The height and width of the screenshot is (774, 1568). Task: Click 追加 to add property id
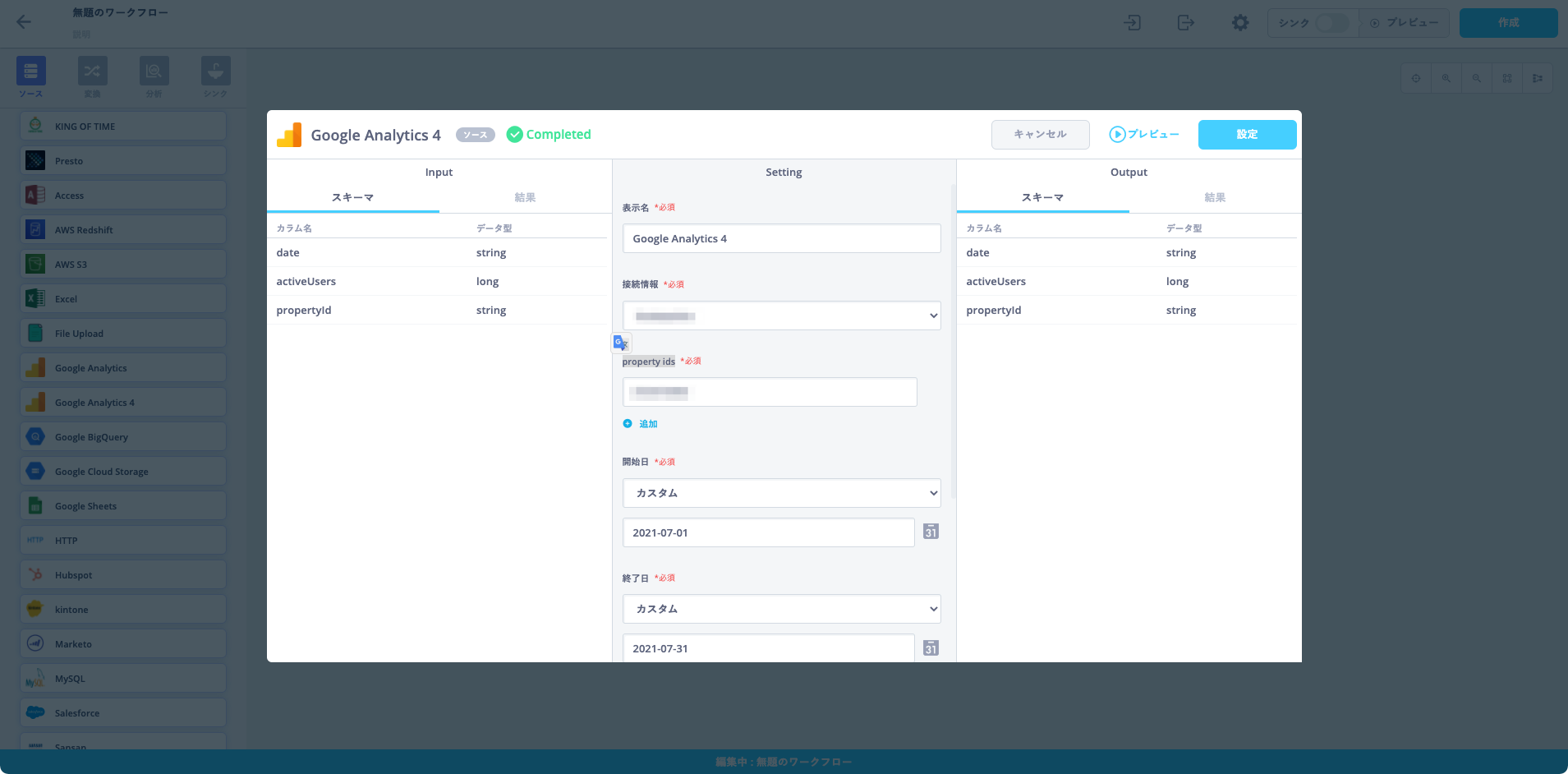click(x=641, y=424)
